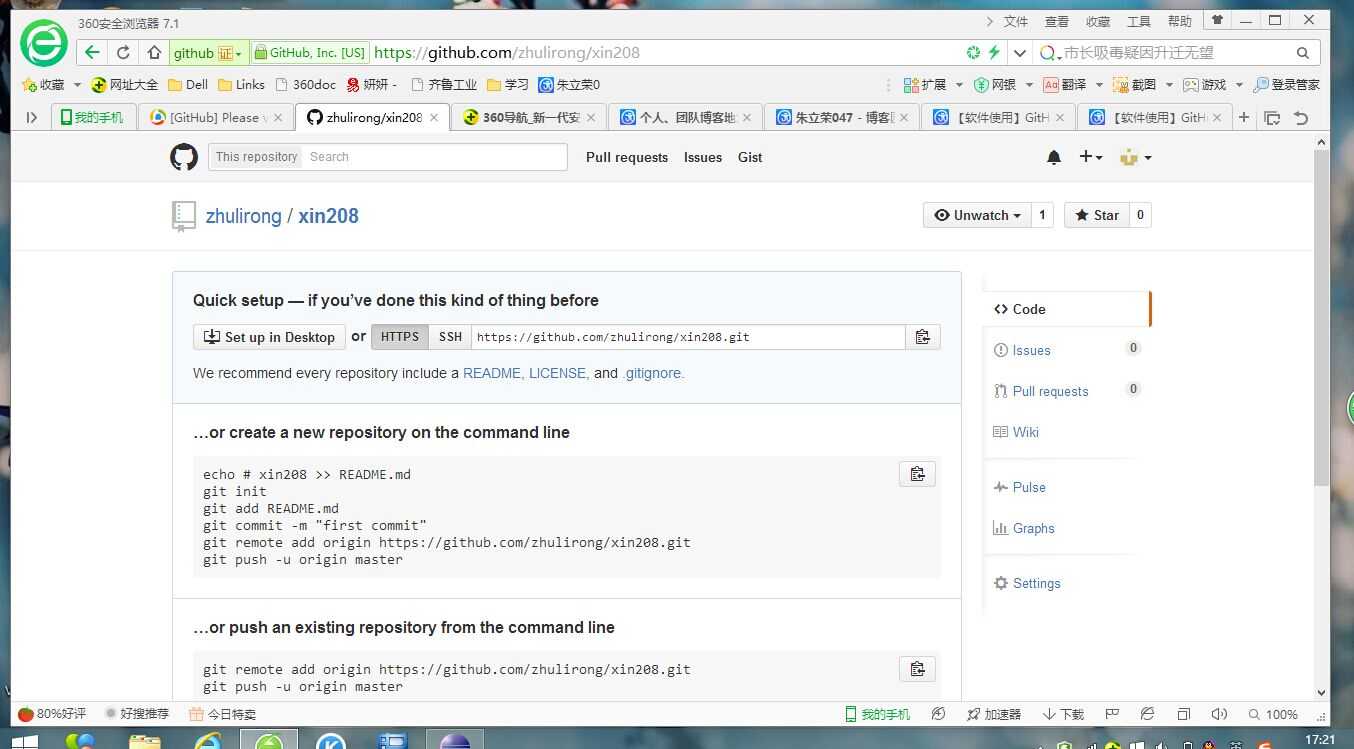Image resolution: width=1354 pixels, height=749 pixels.
Task: Close the zhulirong/xin208 tab
Action: point(434,117)
